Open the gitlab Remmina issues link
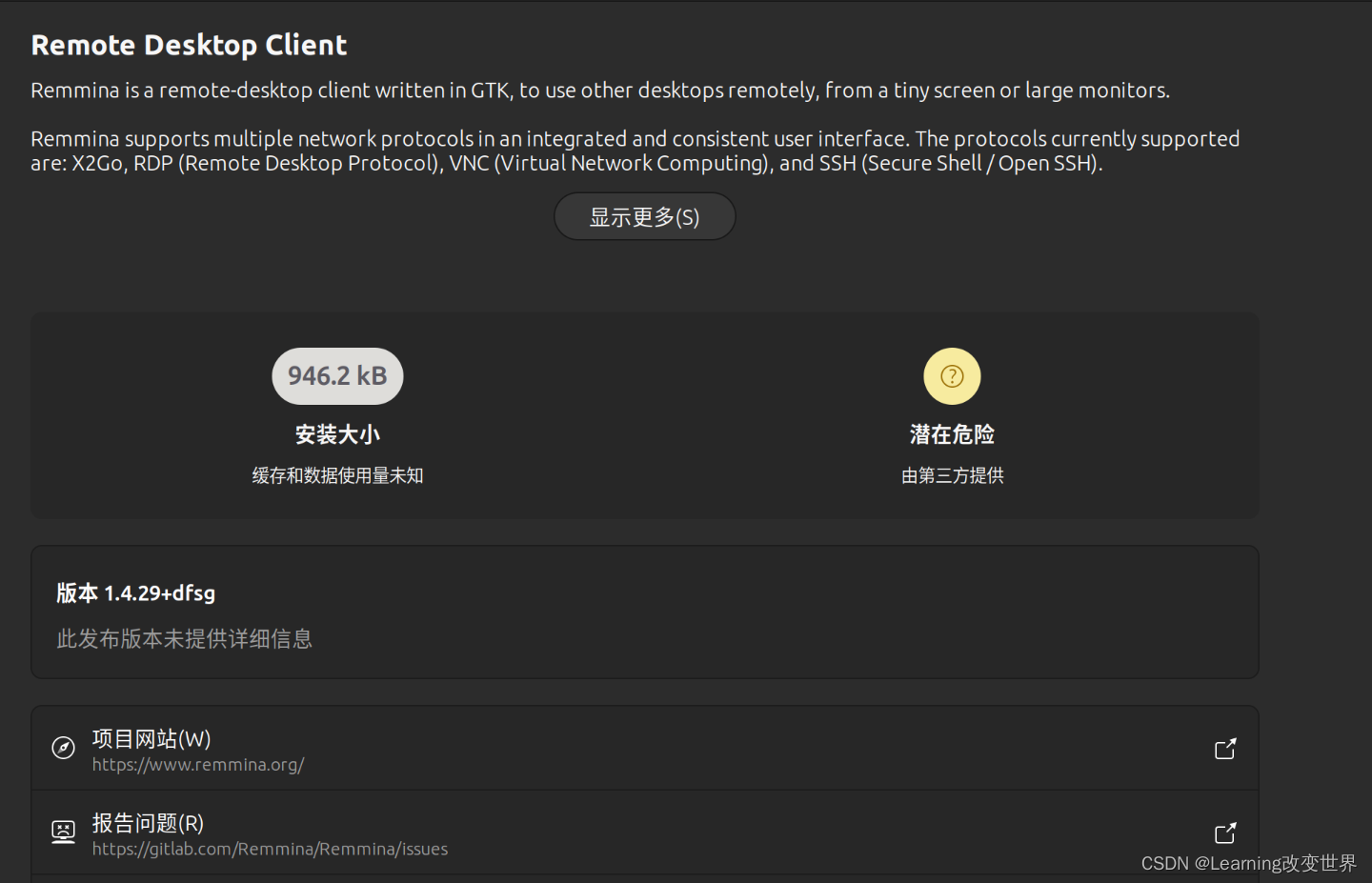The image size is (1372, 883). pos(270,849)
